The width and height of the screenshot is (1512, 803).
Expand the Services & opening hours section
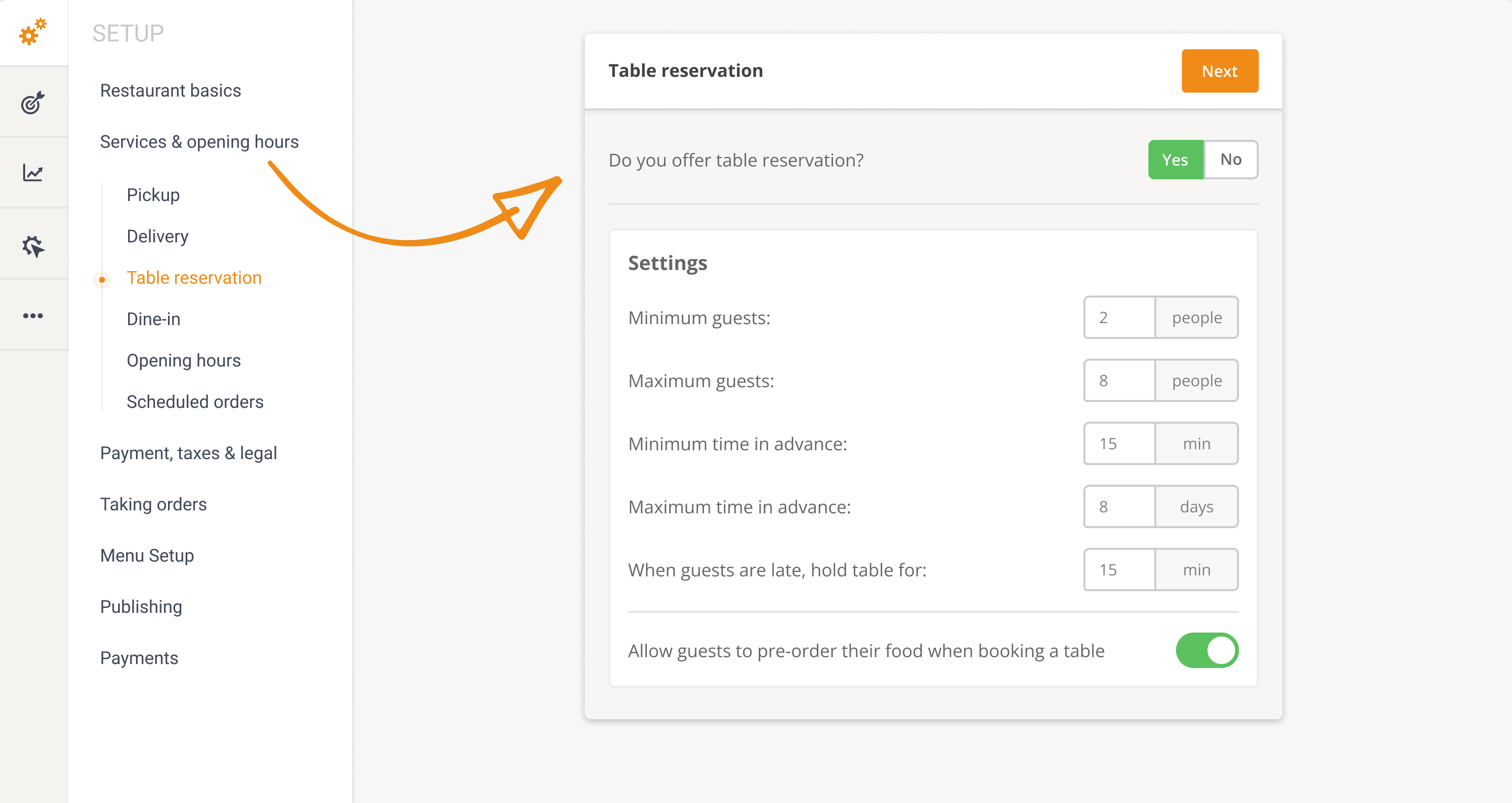pyautogui.click(x=200, y=141)
